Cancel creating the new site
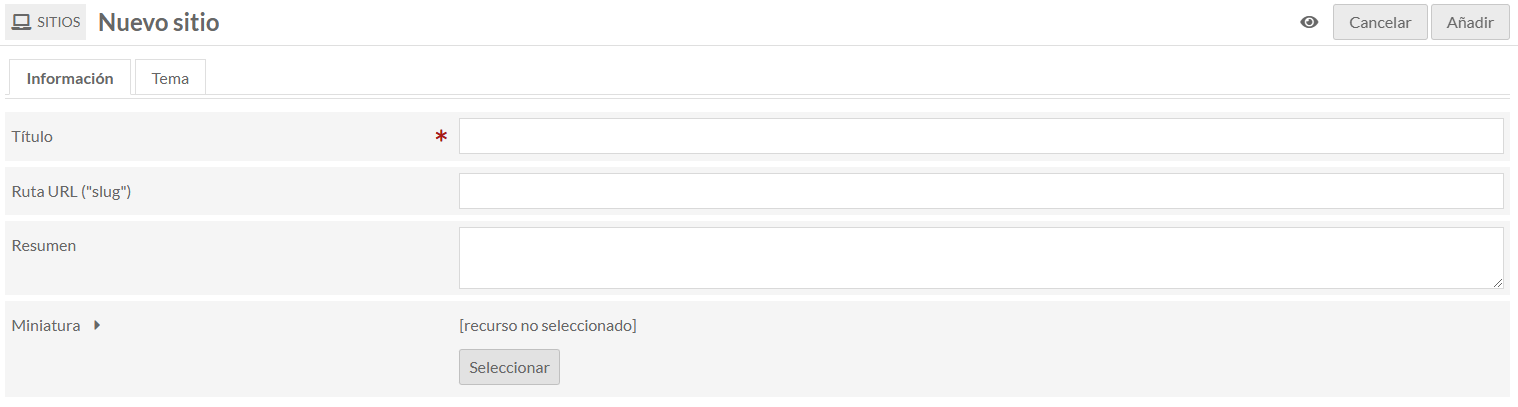 coord(1380,23)
